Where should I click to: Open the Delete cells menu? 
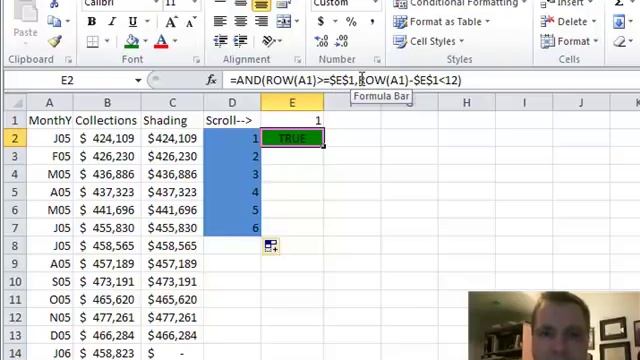click(569, 22)
